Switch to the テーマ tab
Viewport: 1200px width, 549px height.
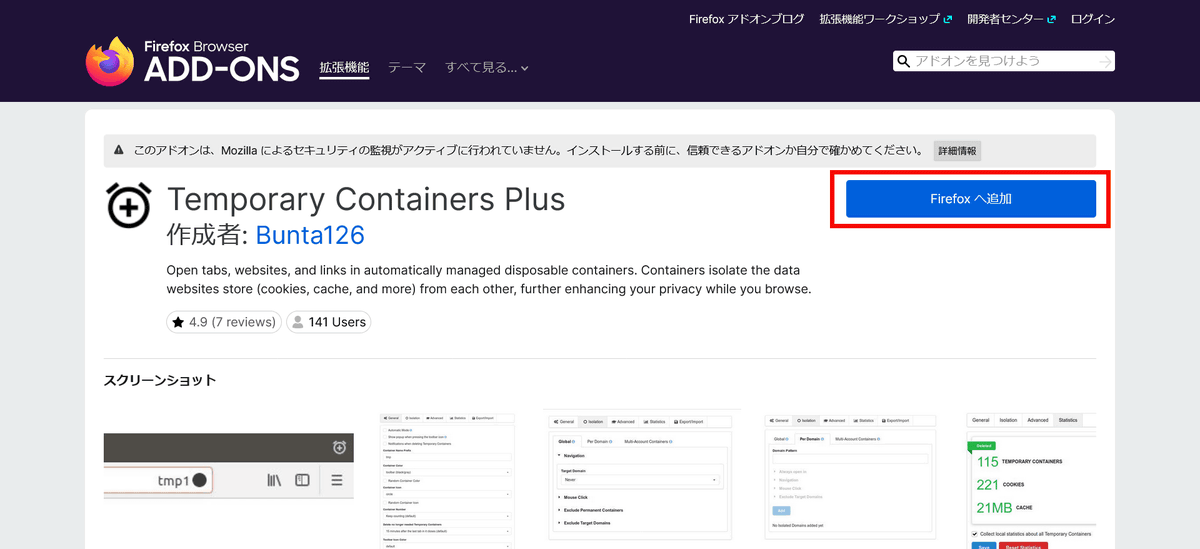click(x=407, y=68)
